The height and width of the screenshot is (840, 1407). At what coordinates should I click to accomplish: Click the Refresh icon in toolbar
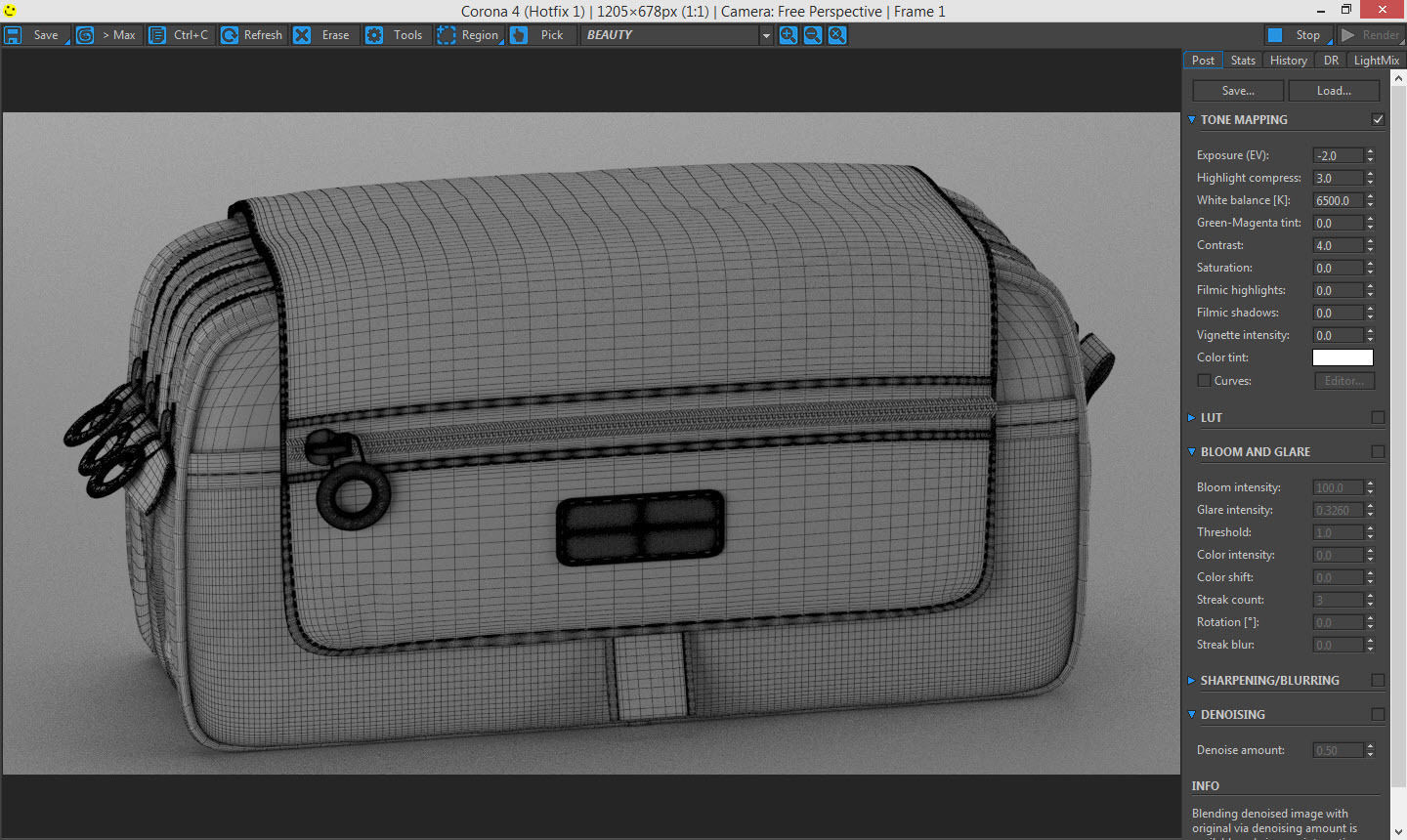click(229, 35)
